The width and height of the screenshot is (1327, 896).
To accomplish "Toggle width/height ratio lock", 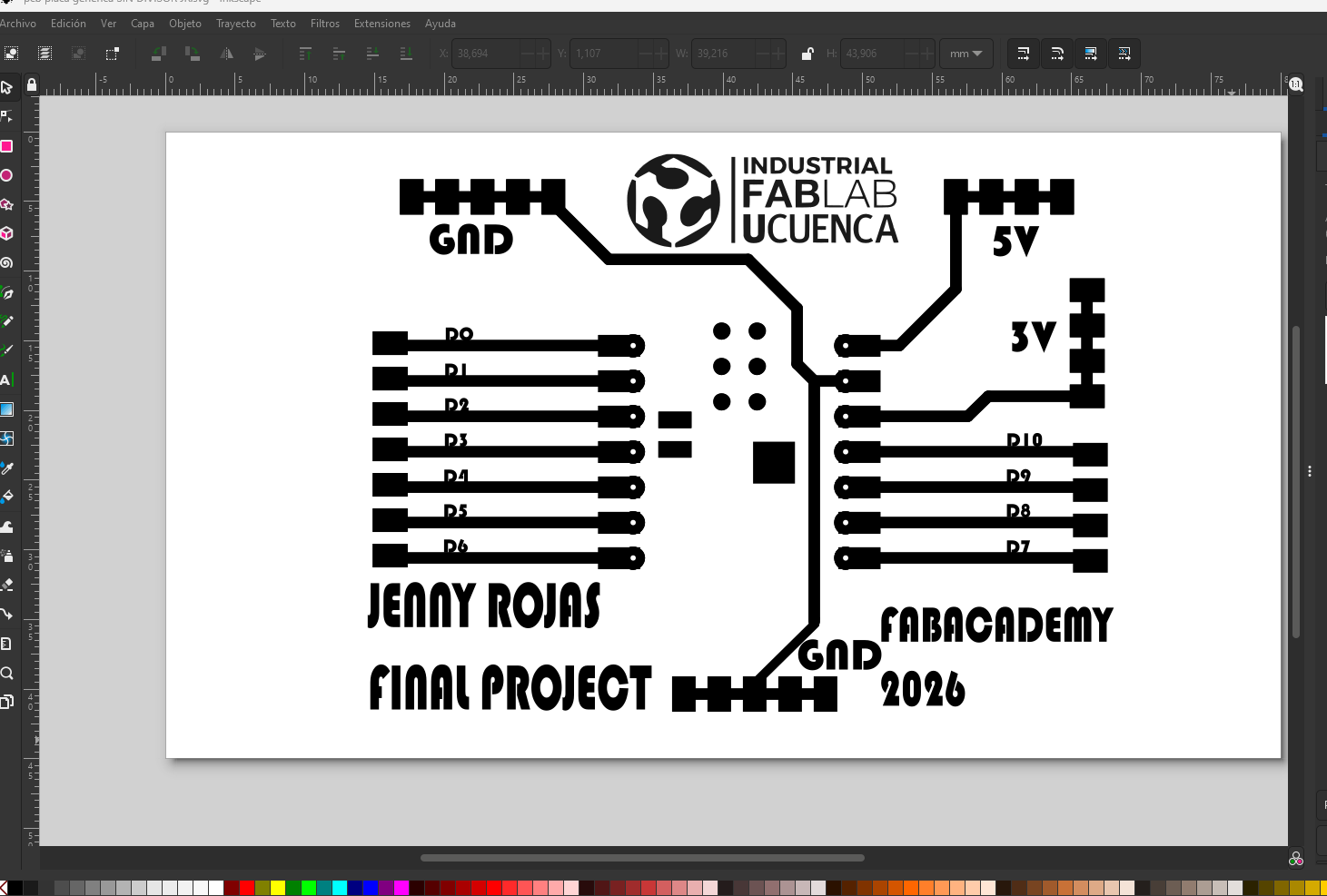I will 807,54.
